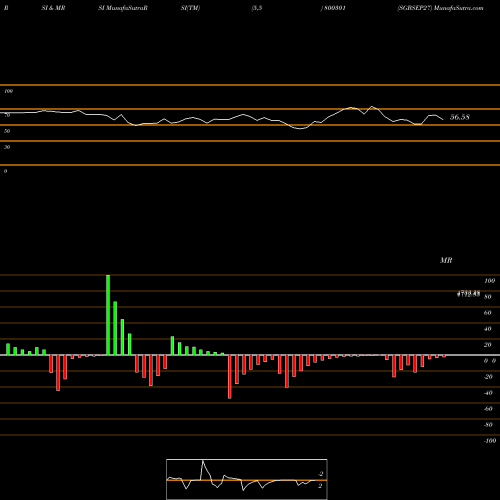Click the longest red histogram bar
This screenshot has height=500, width=500.
click(x=230, y=377)
